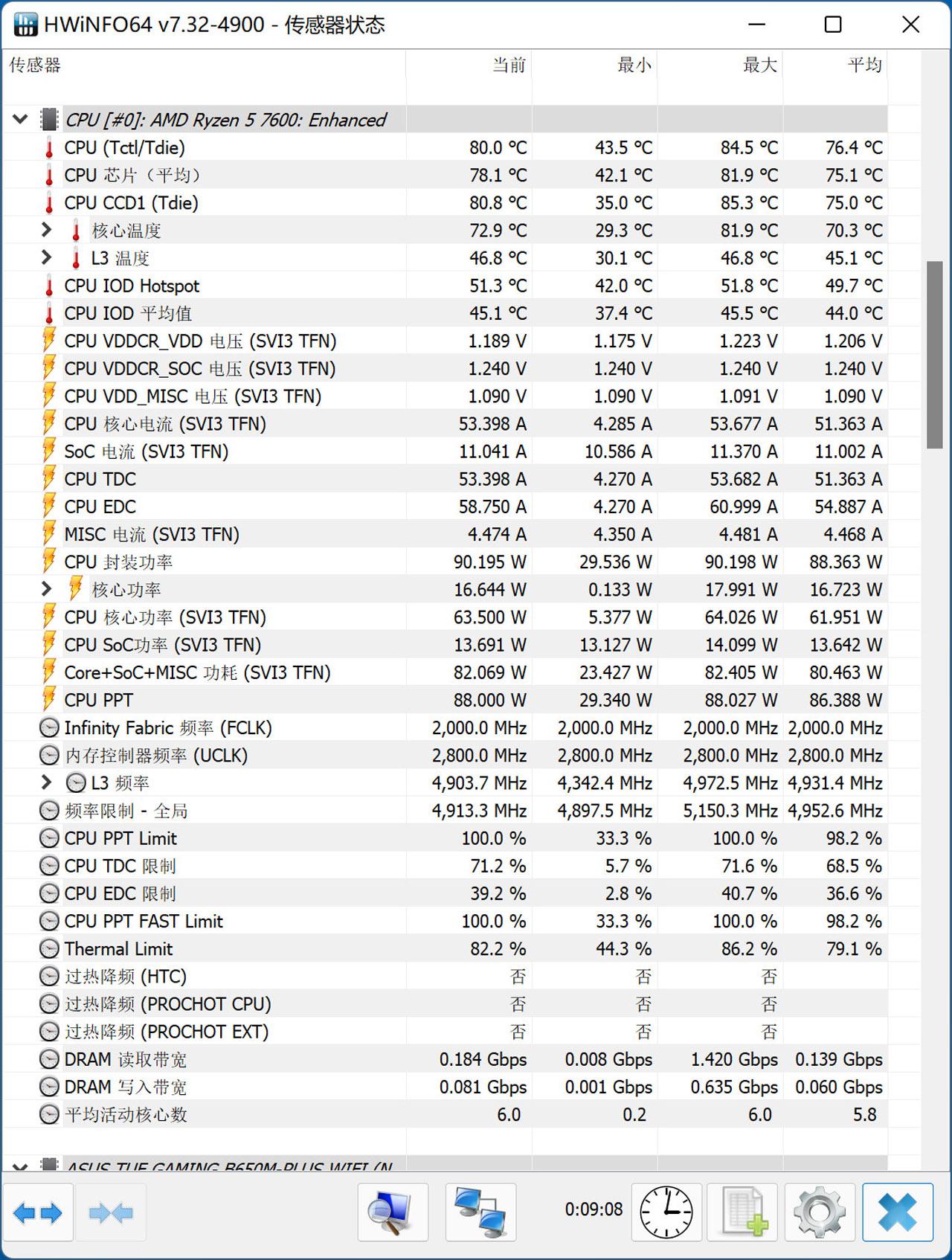The height and width of the screenshot is (1260, 952).
Task: Start logging with the sheet-plus icon
Action: [x=742, y=1212]
